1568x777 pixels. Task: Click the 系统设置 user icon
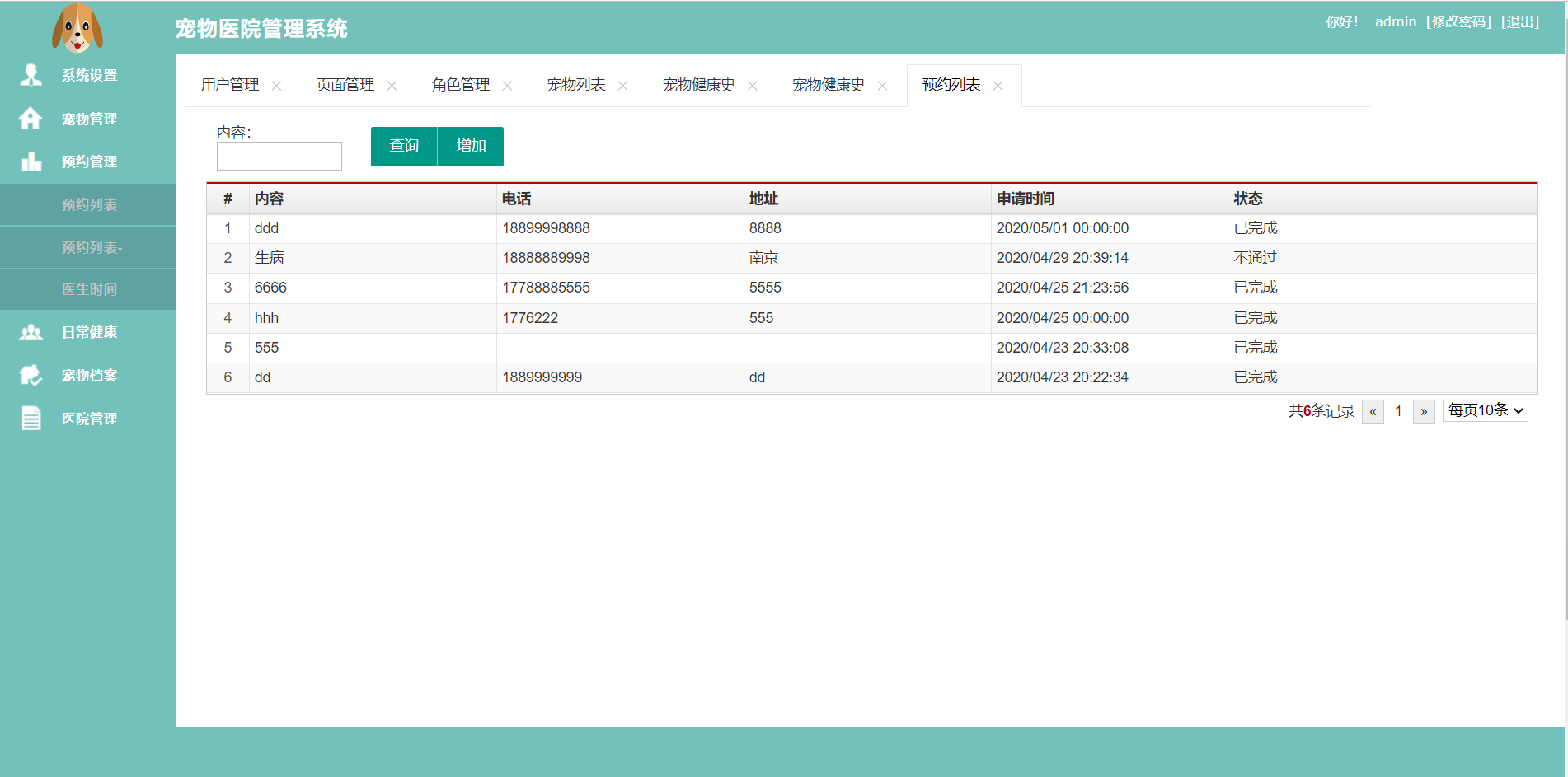[31, 75]
